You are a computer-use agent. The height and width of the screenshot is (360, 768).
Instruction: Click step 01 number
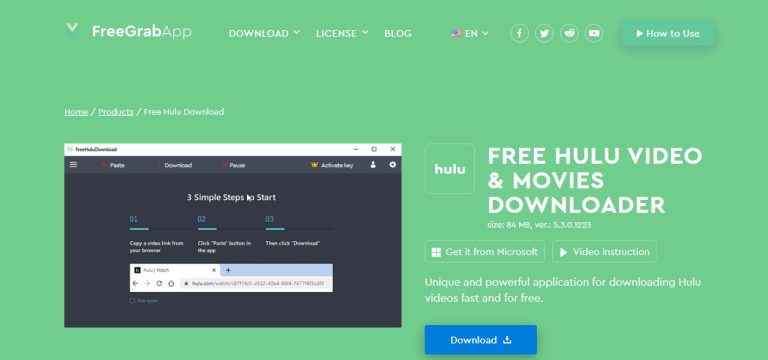coord(134,219)
